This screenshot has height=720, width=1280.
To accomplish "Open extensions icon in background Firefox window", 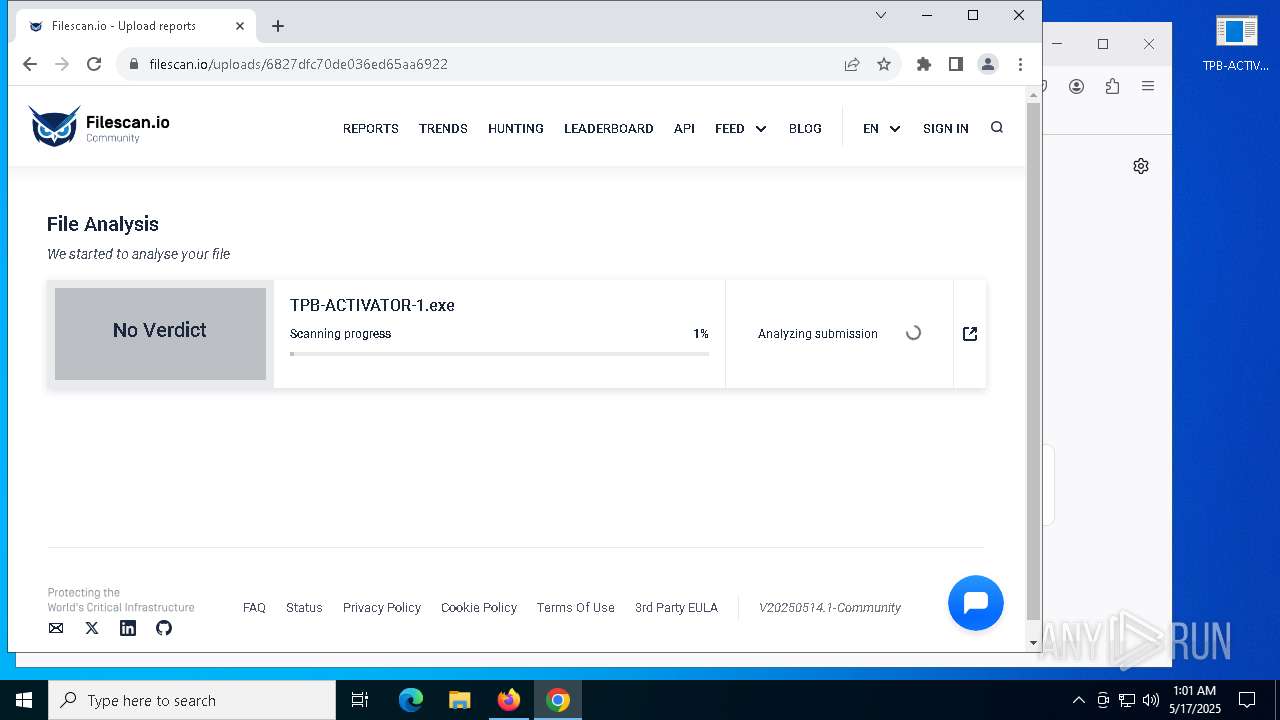I will point(1112,86).
